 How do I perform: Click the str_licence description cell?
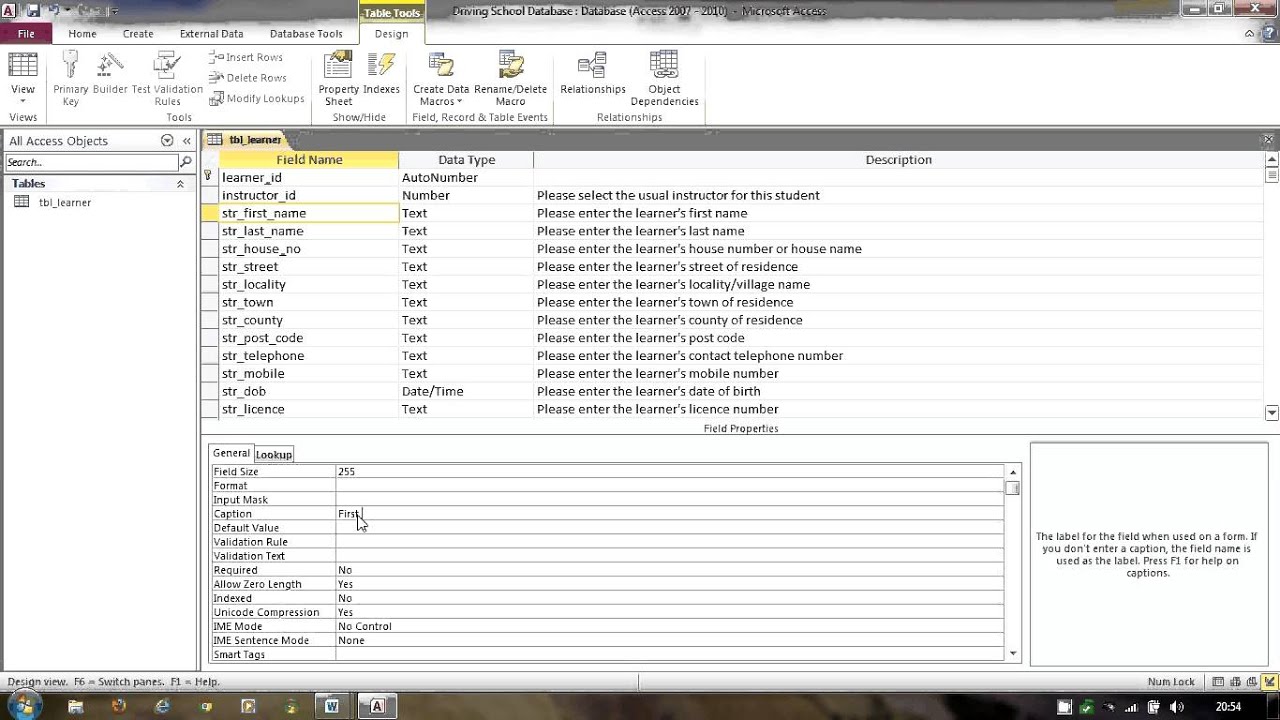coord(898,409)
